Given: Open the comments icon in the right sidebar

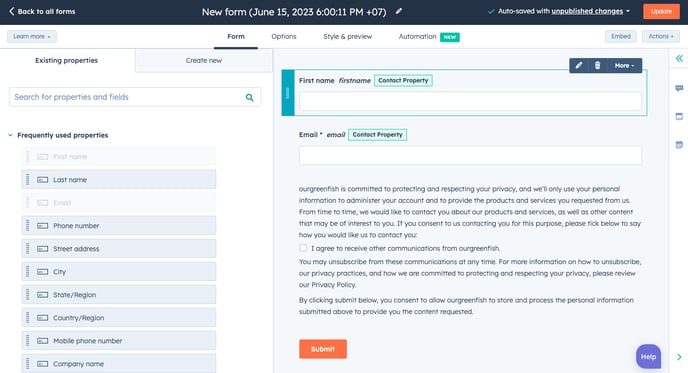Looking at the screenshot, I should tap(679, 88).
